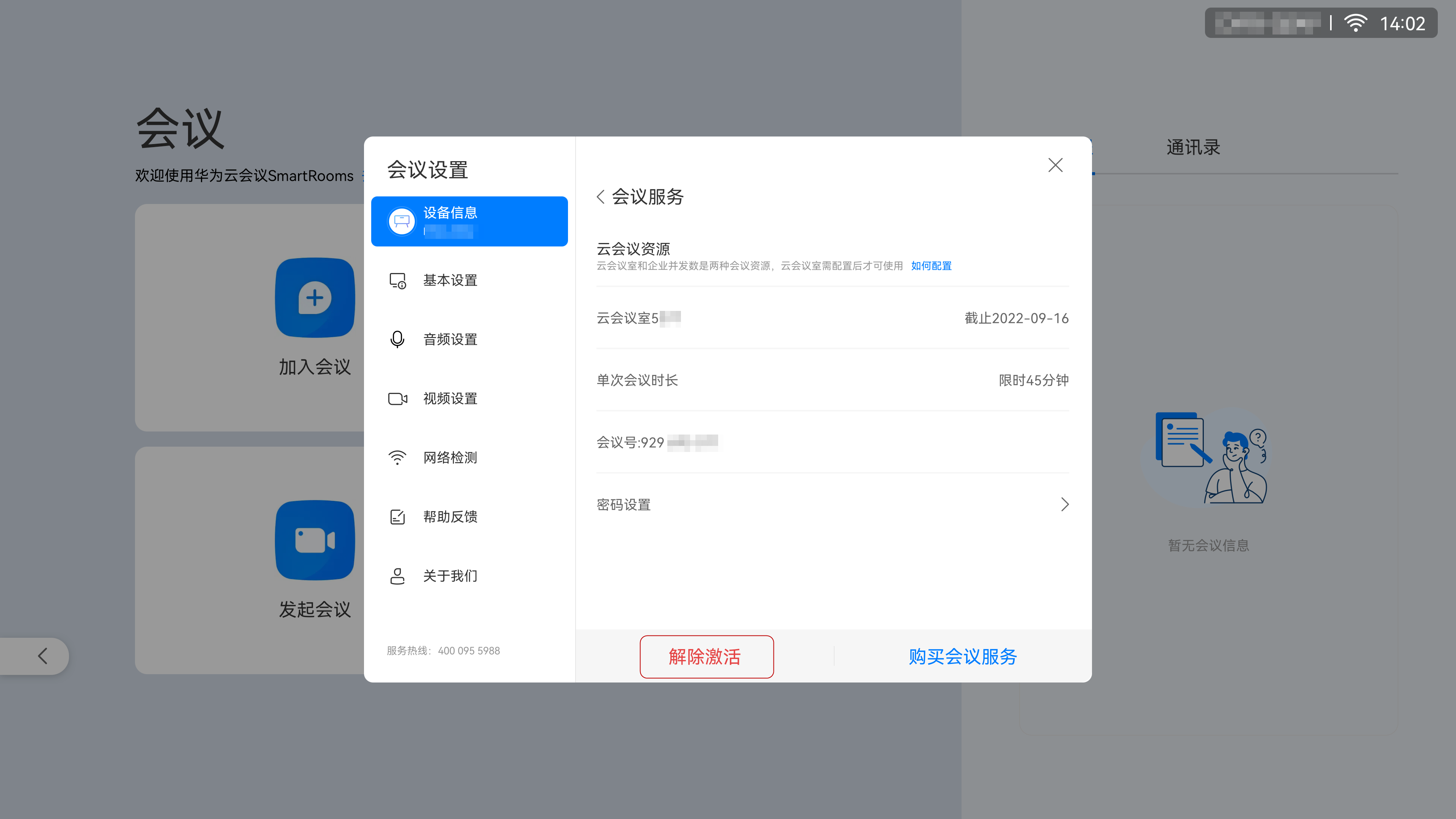Click the 云会议资源 heading

(633, 249)
